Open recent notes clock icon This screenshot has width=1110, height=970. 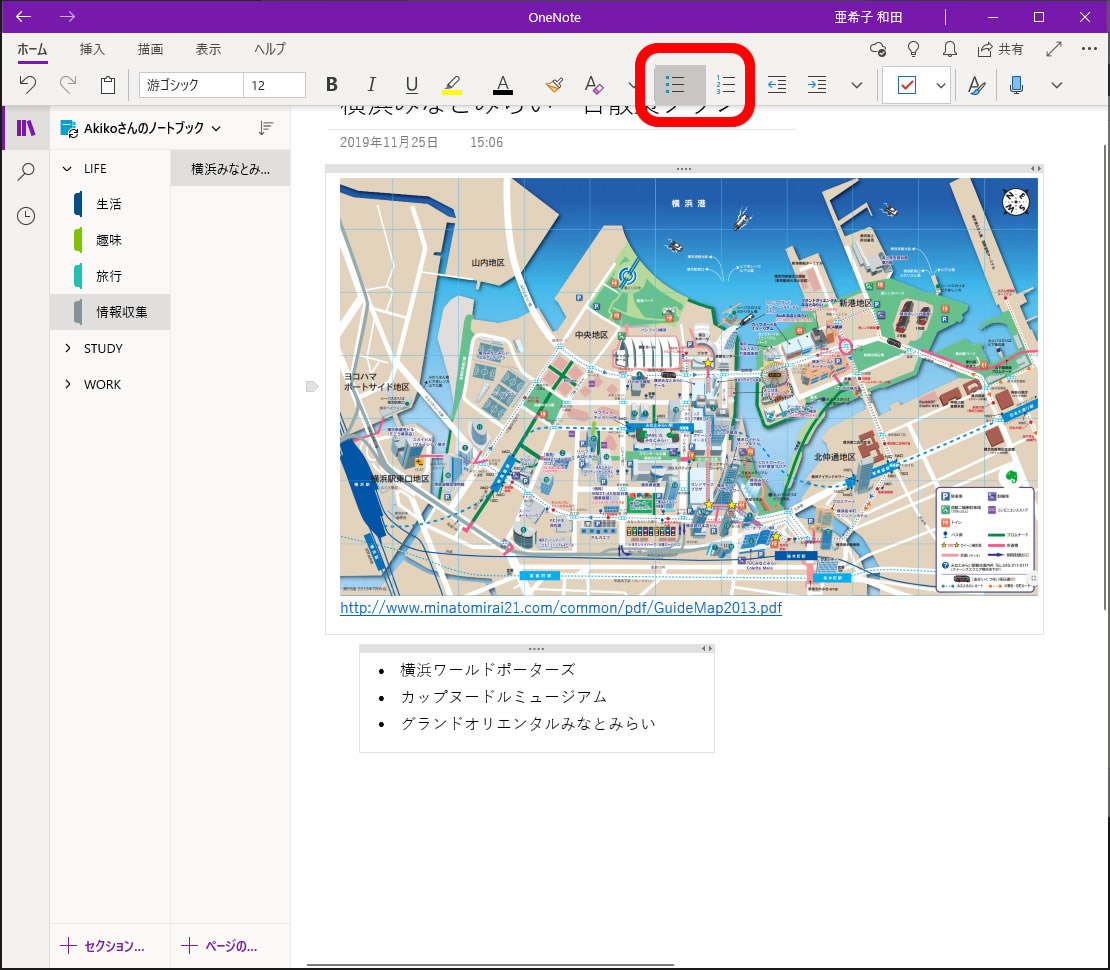point(26,216)
